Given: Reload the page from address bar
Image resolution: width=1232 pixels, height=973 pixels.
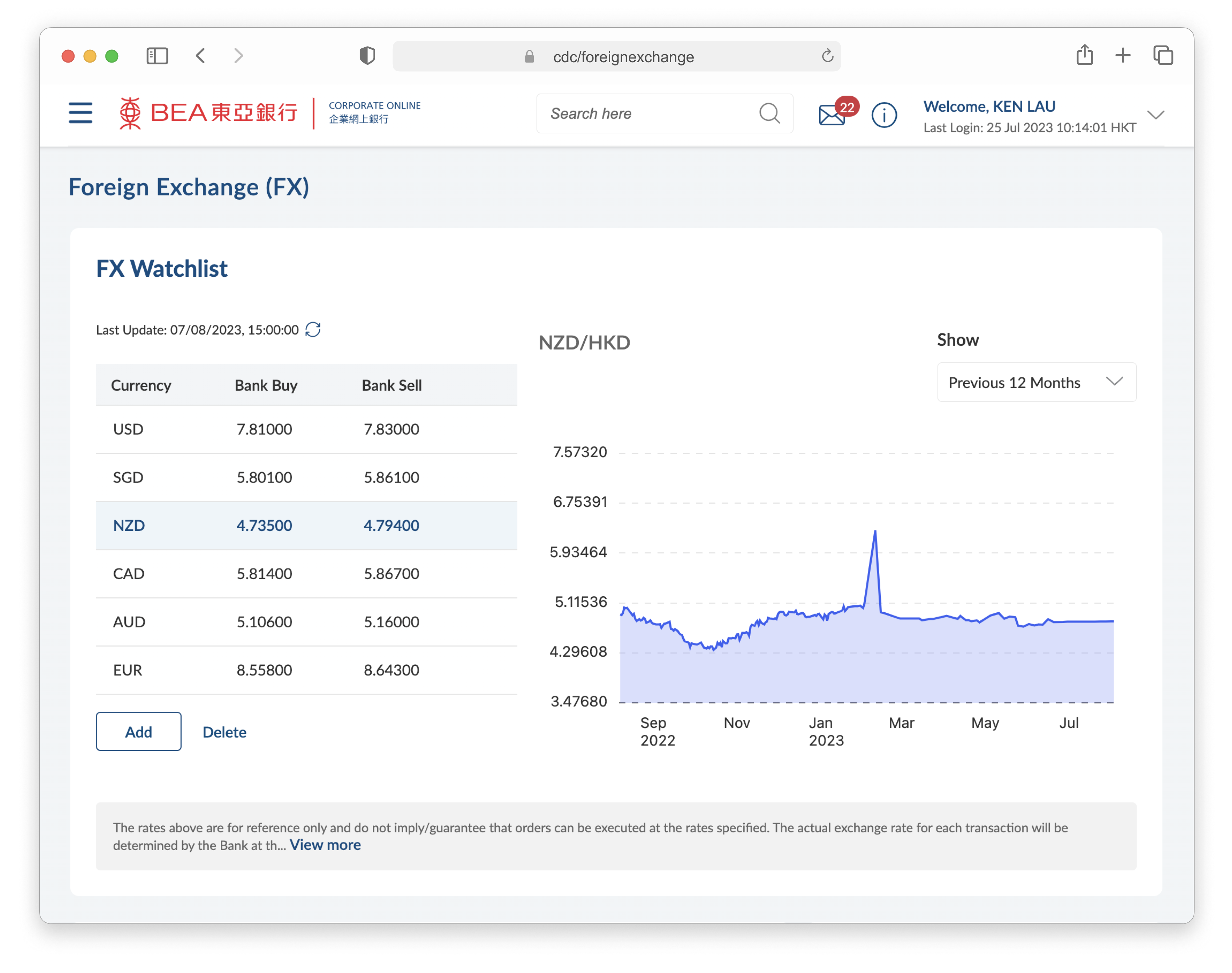Looking at the screenshot, I should [x=827, y=56].
